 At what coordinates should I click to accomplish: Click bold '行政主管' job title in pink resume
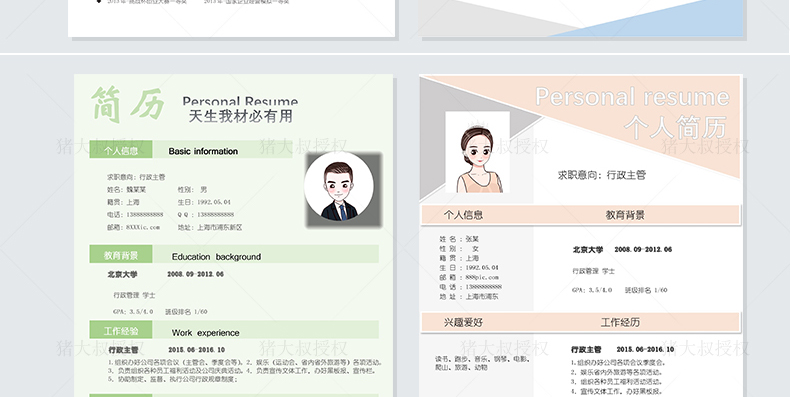(x=586, y=350)
